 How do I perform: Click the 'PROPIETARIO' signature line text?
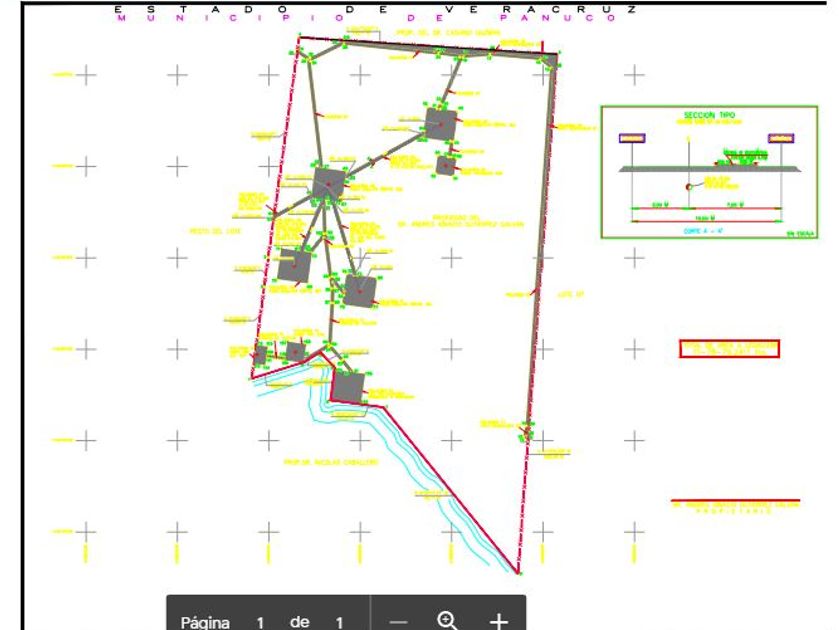735,508
